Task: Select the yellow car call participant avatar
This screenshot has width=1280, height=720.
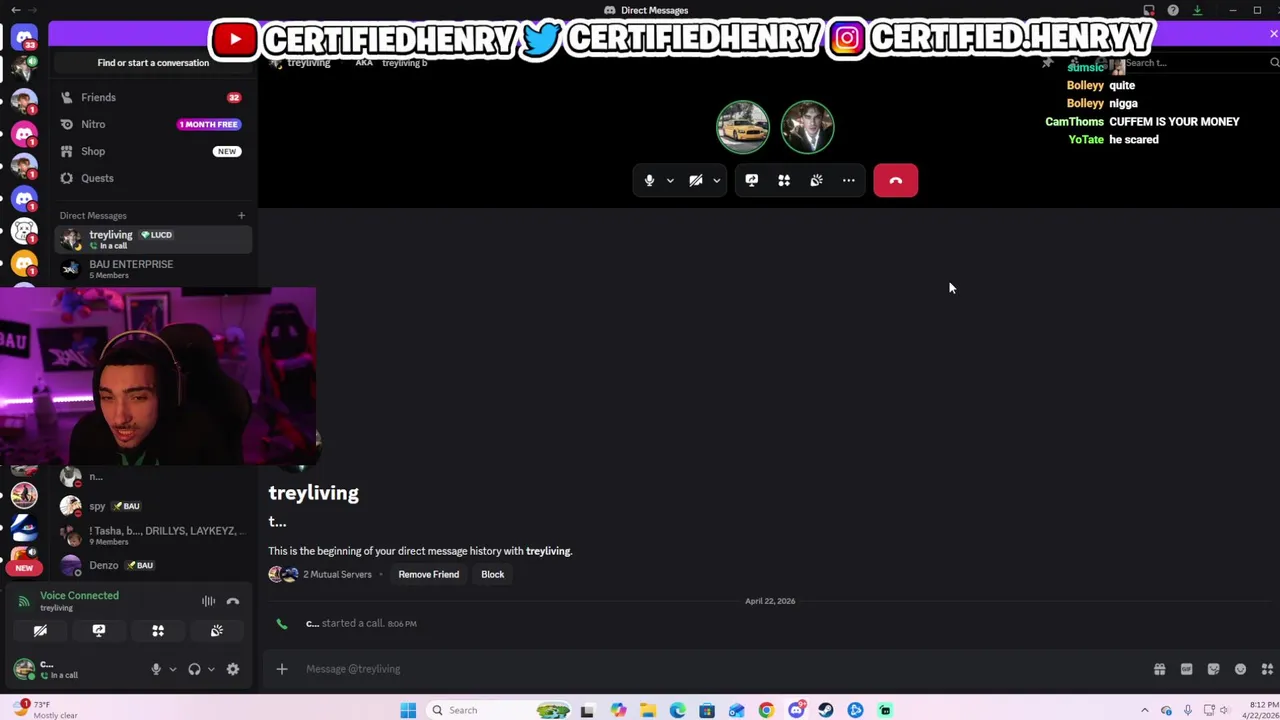Action: pos(743,127)
